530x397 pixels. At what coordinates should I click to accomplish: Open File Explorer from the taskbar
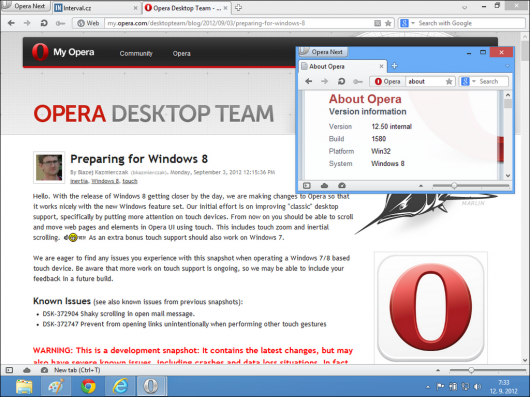(x=24, y=386)
